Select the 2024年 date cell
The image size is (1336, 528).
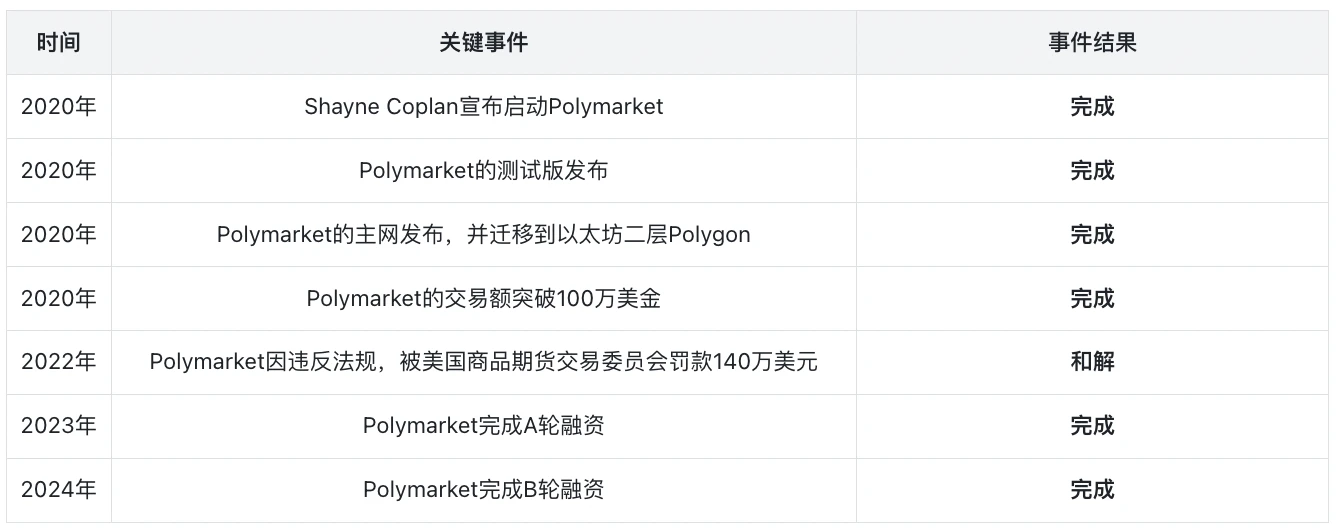58,490
